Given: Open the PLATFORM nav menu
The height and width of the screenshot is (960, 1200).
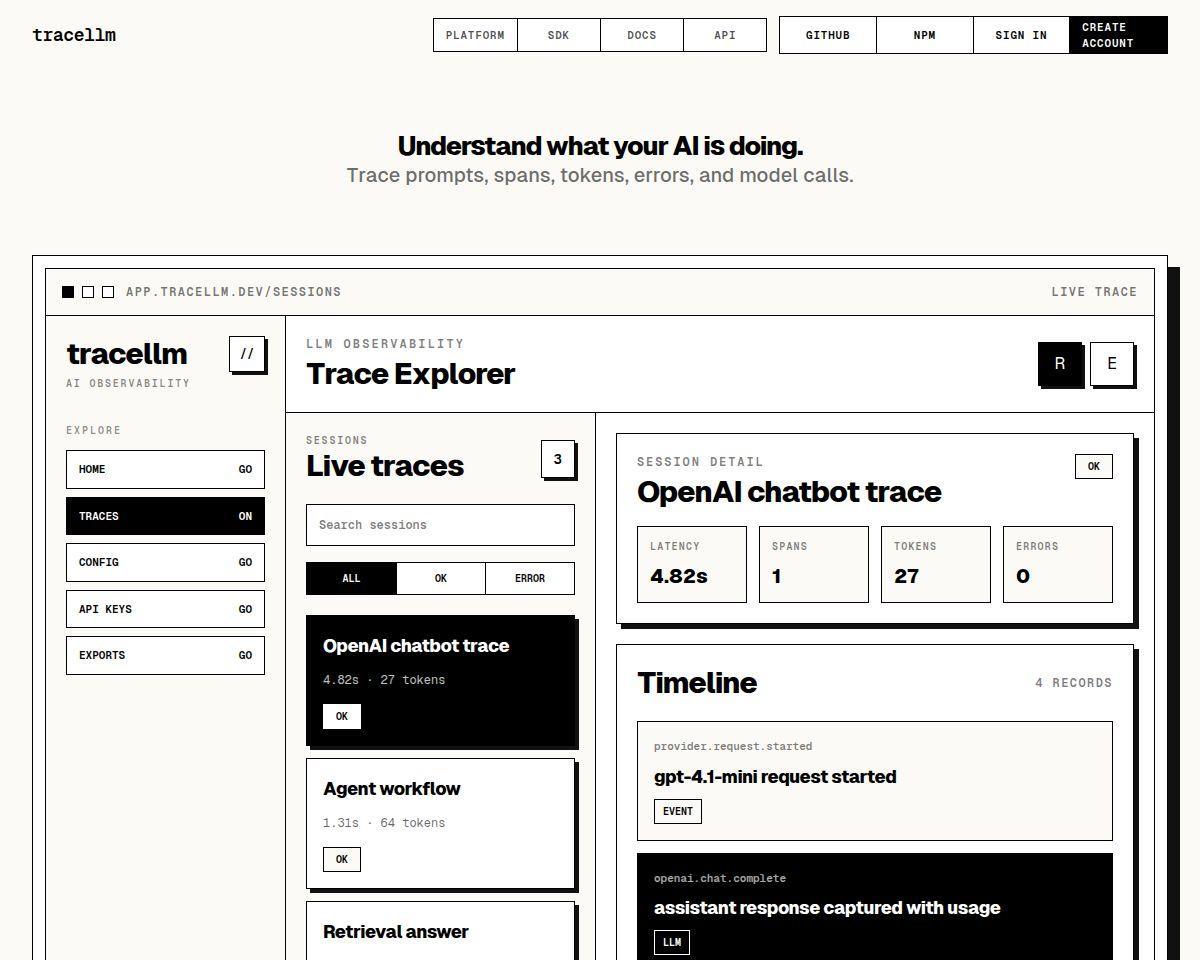Looking at the screenshot, I should [x=475, y=35].
